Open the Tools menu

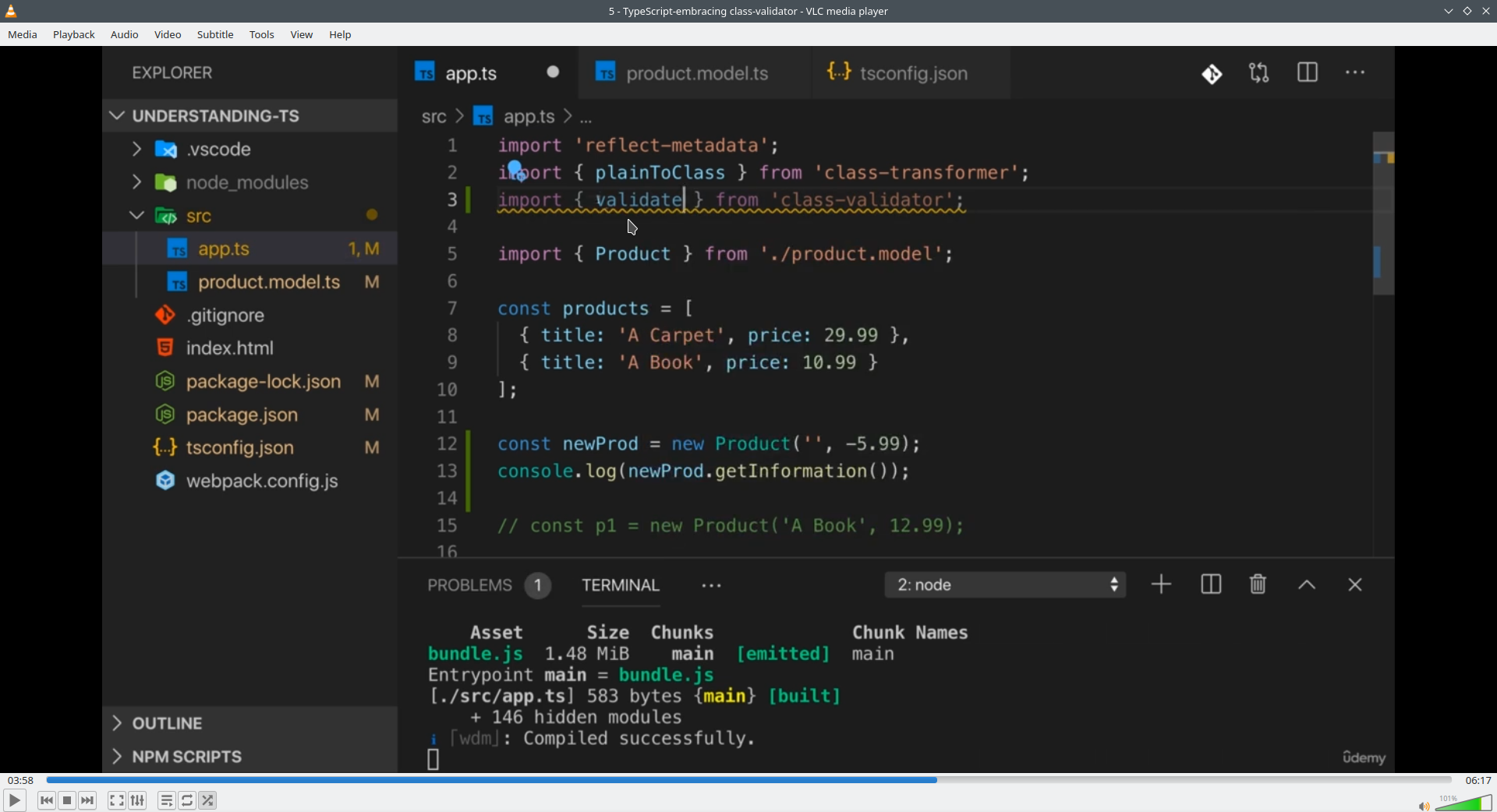pos(262,35)
